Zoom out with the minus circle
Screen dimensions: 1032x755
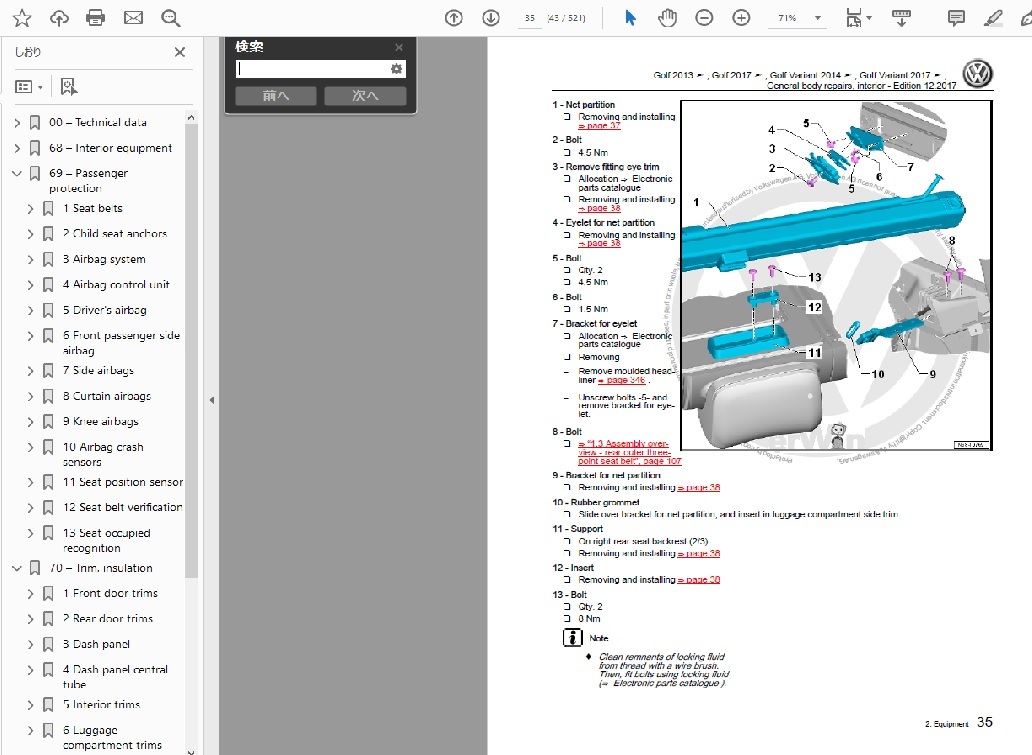(704, 18)
